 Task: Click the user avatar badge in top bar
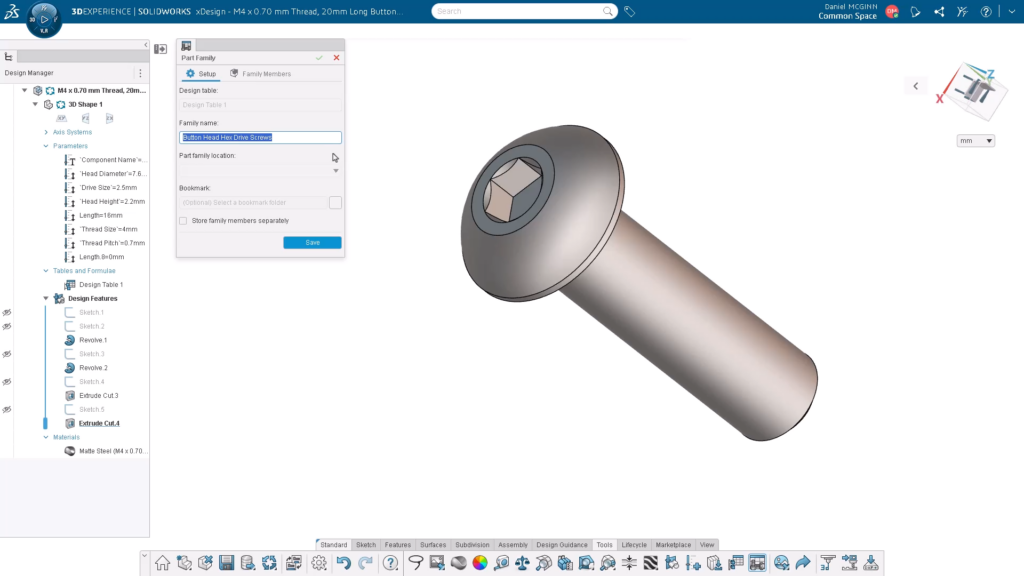(892, 11)
